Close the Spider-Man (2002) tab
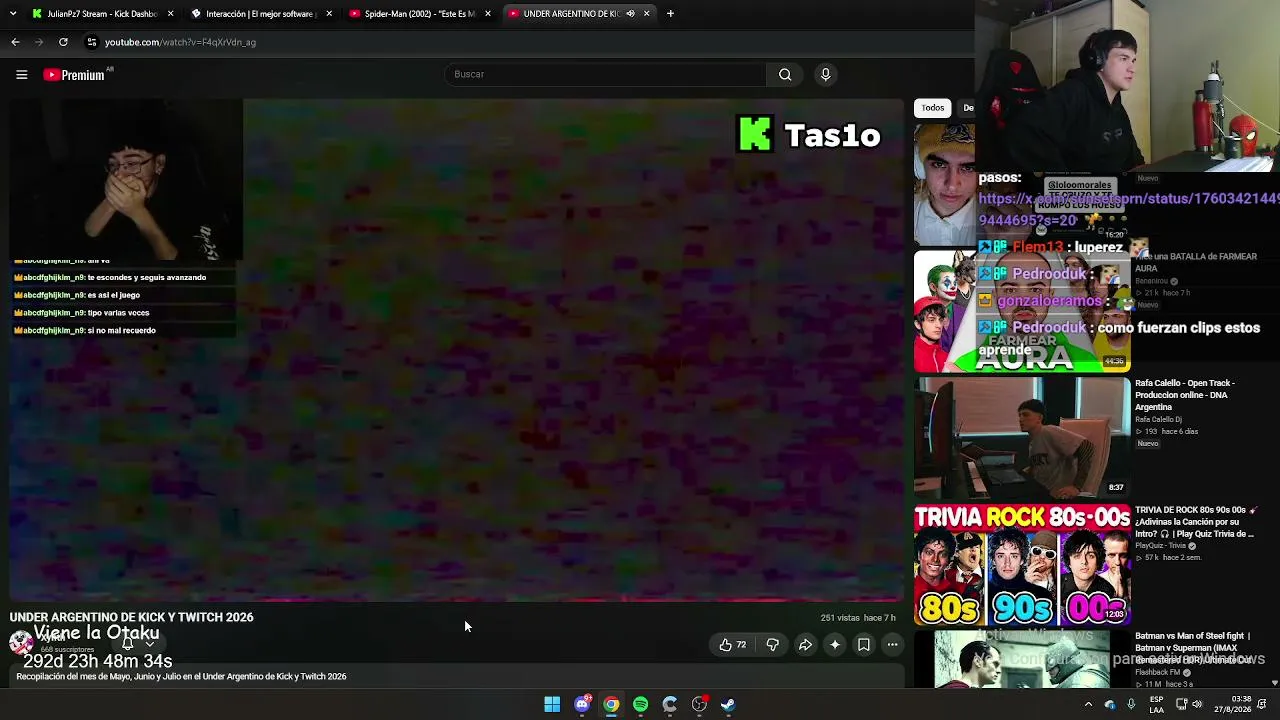 [487, 14]
